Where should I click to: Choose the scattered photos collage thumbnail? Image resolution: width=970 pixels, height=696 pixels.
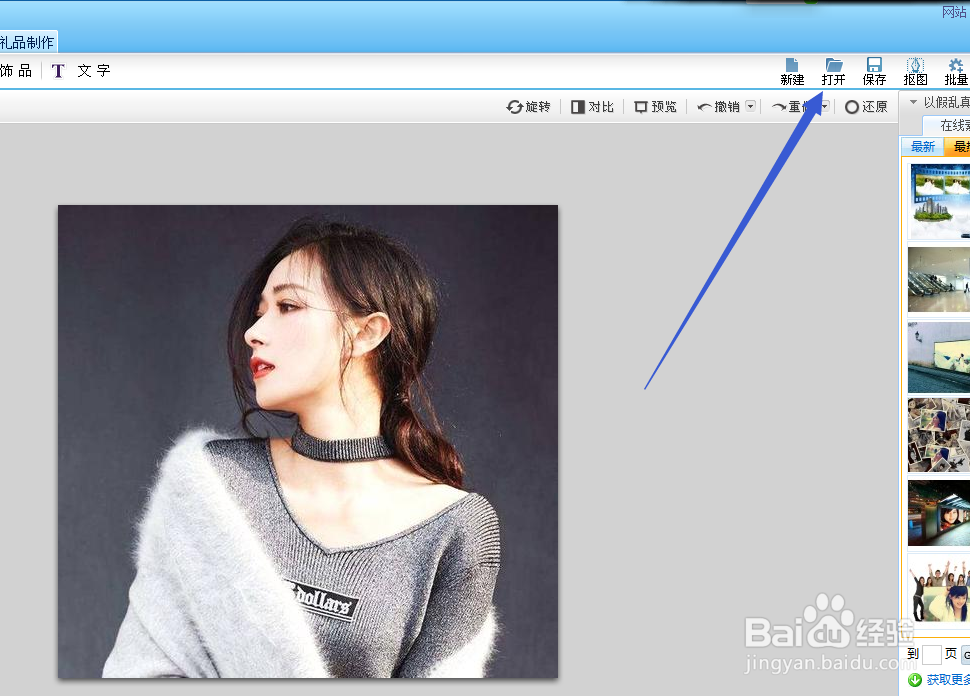939,435
